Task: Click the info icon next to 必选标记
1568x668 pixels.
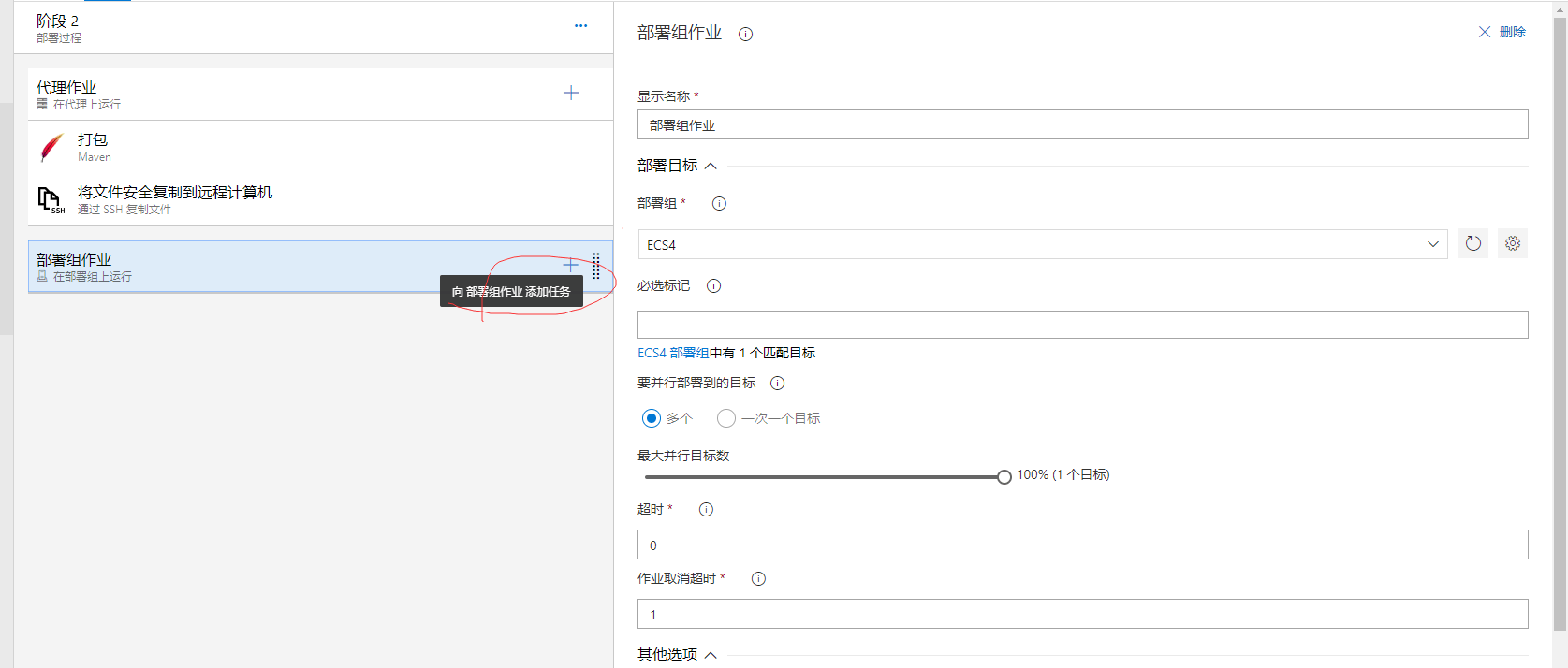Action: (x=713, y=286)
